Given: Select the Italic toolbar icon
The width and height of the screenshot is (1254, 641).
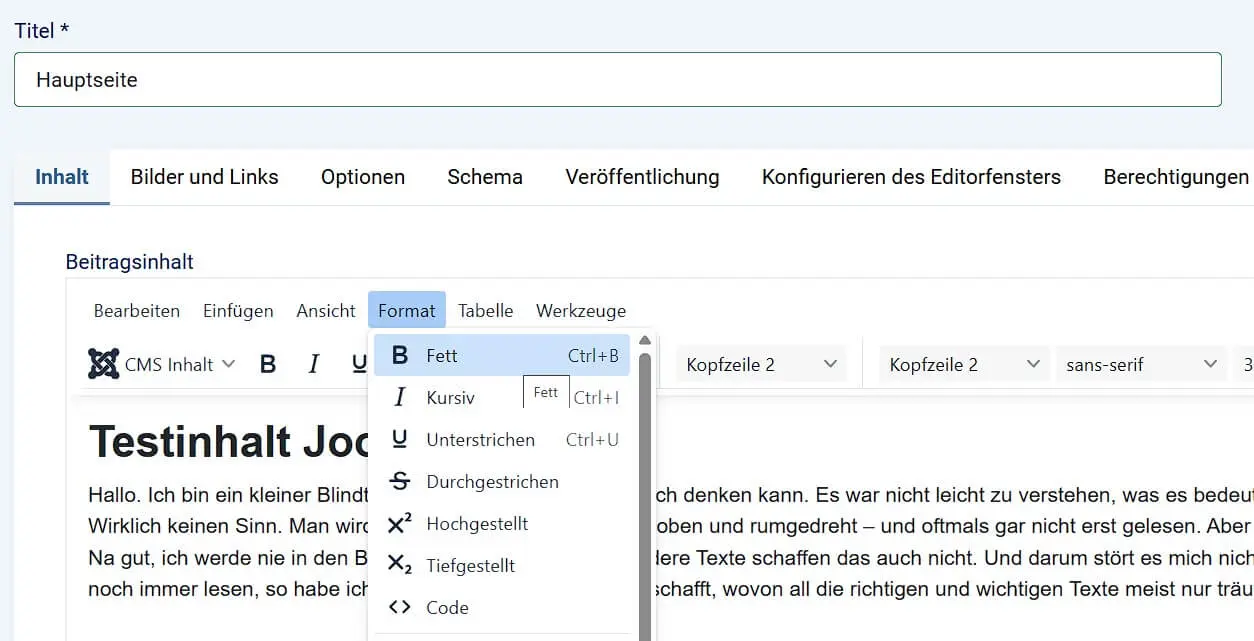Looking at the screenshot, I should (x=313, y=363).
